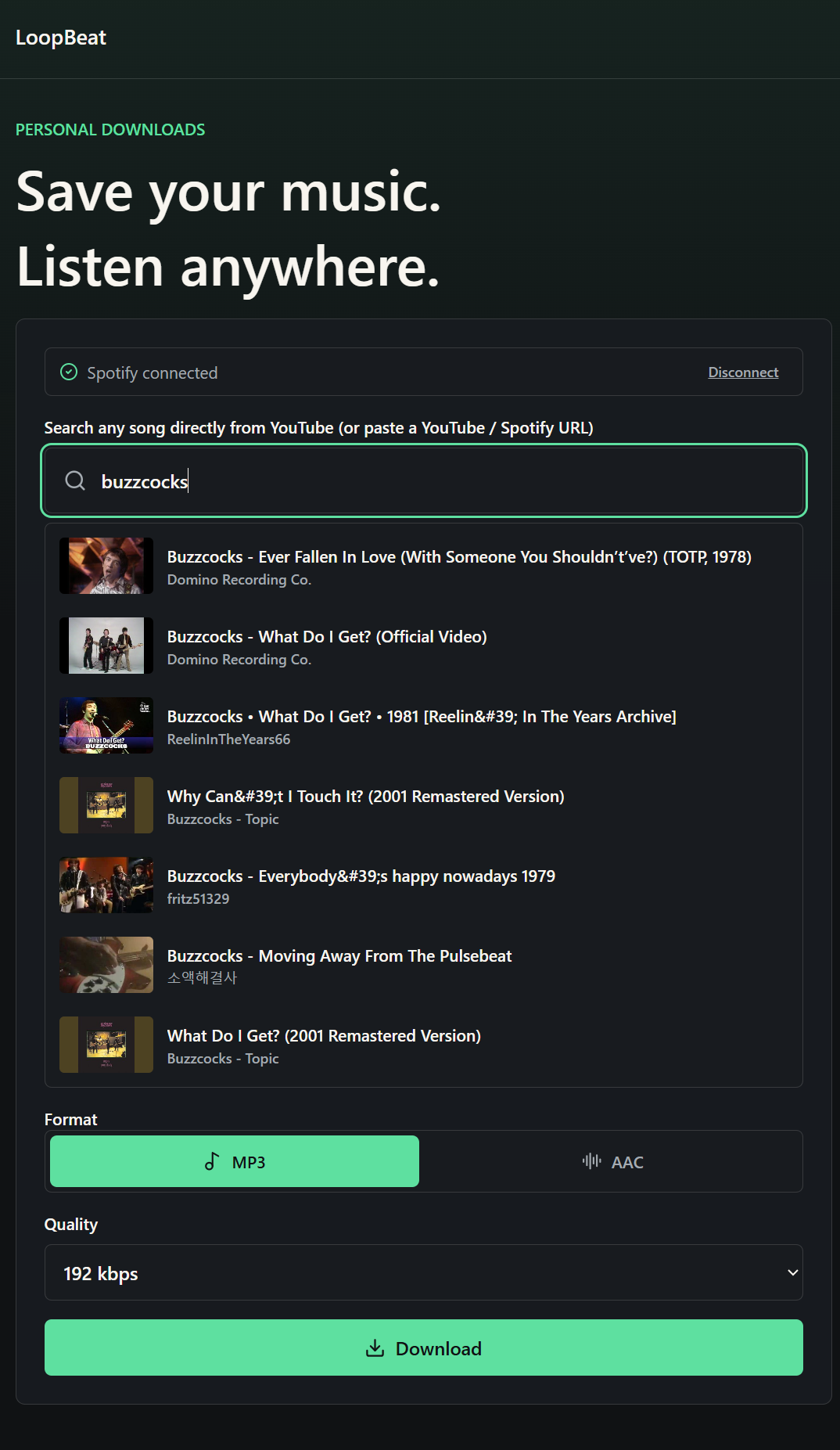Open Everybody's happy nowadays 1979 thumbnail
This screenshot has width=840, height=1450.
tap(106, 885)
